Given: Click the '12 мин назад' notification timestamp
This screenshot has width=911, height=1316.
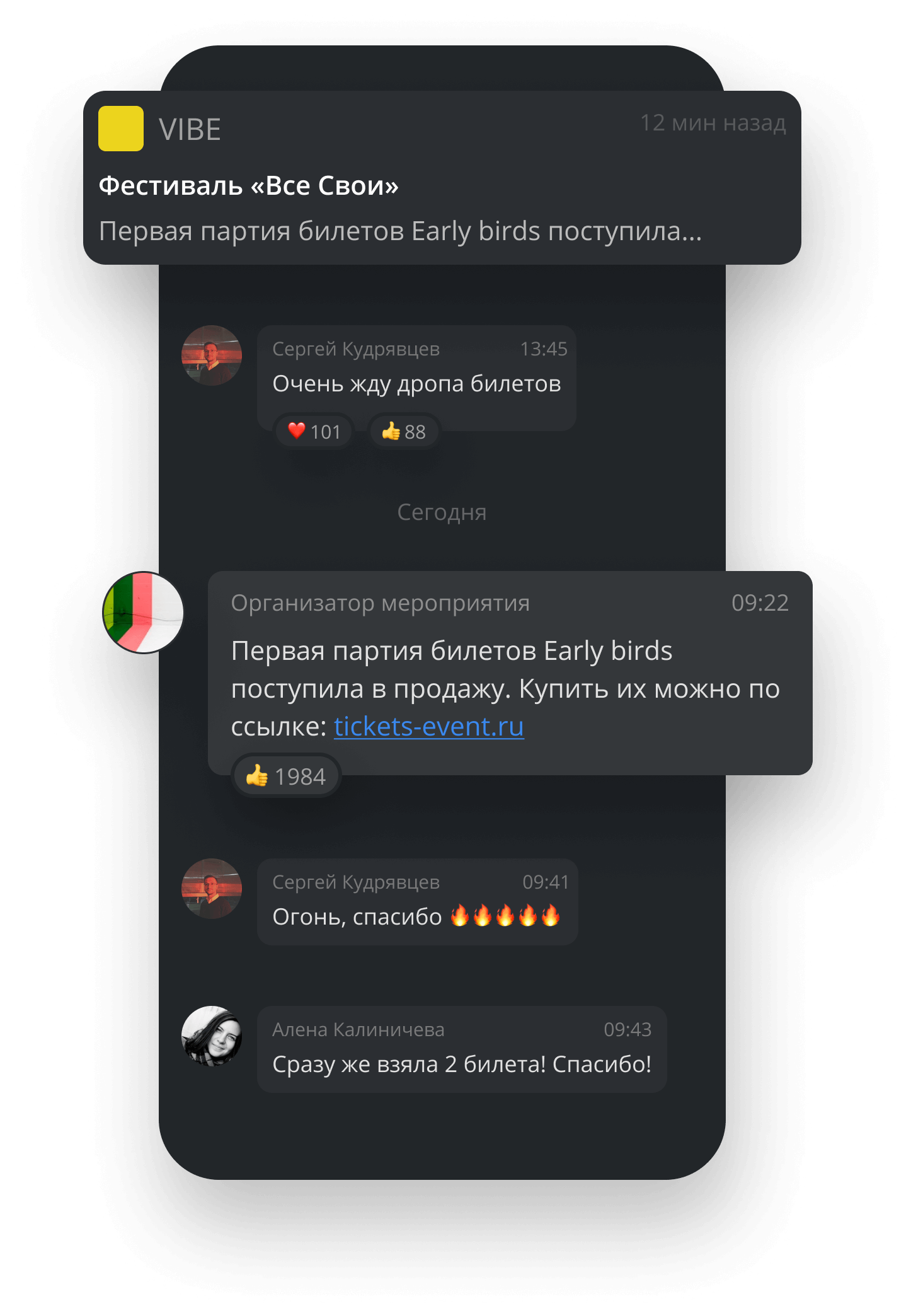Looking at the screenshot, I should click(713, 123).
